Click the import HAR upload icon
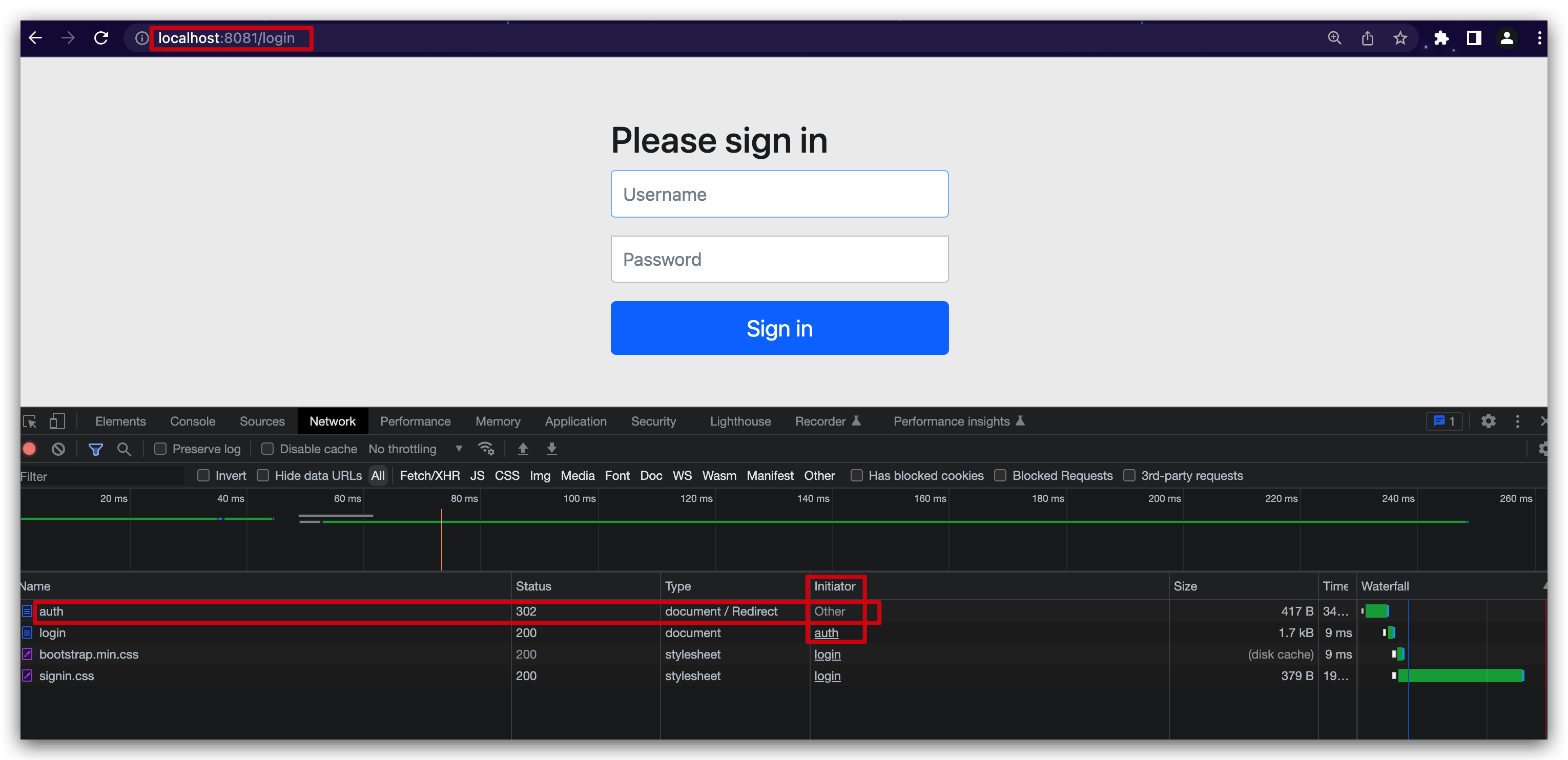The width and height of the screenshot is (1568, 760). (523, 449)
